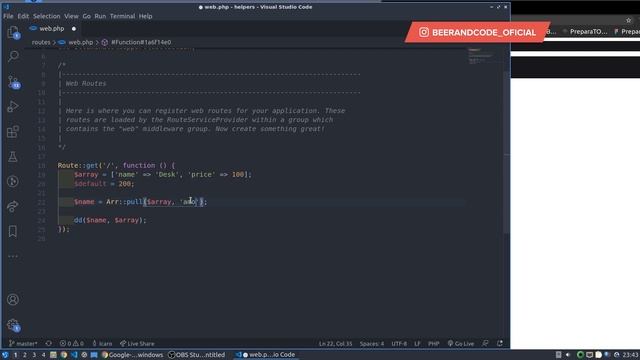
Task: Launch OBS from the taskbar quick launcher
Action: pos(84,355)
